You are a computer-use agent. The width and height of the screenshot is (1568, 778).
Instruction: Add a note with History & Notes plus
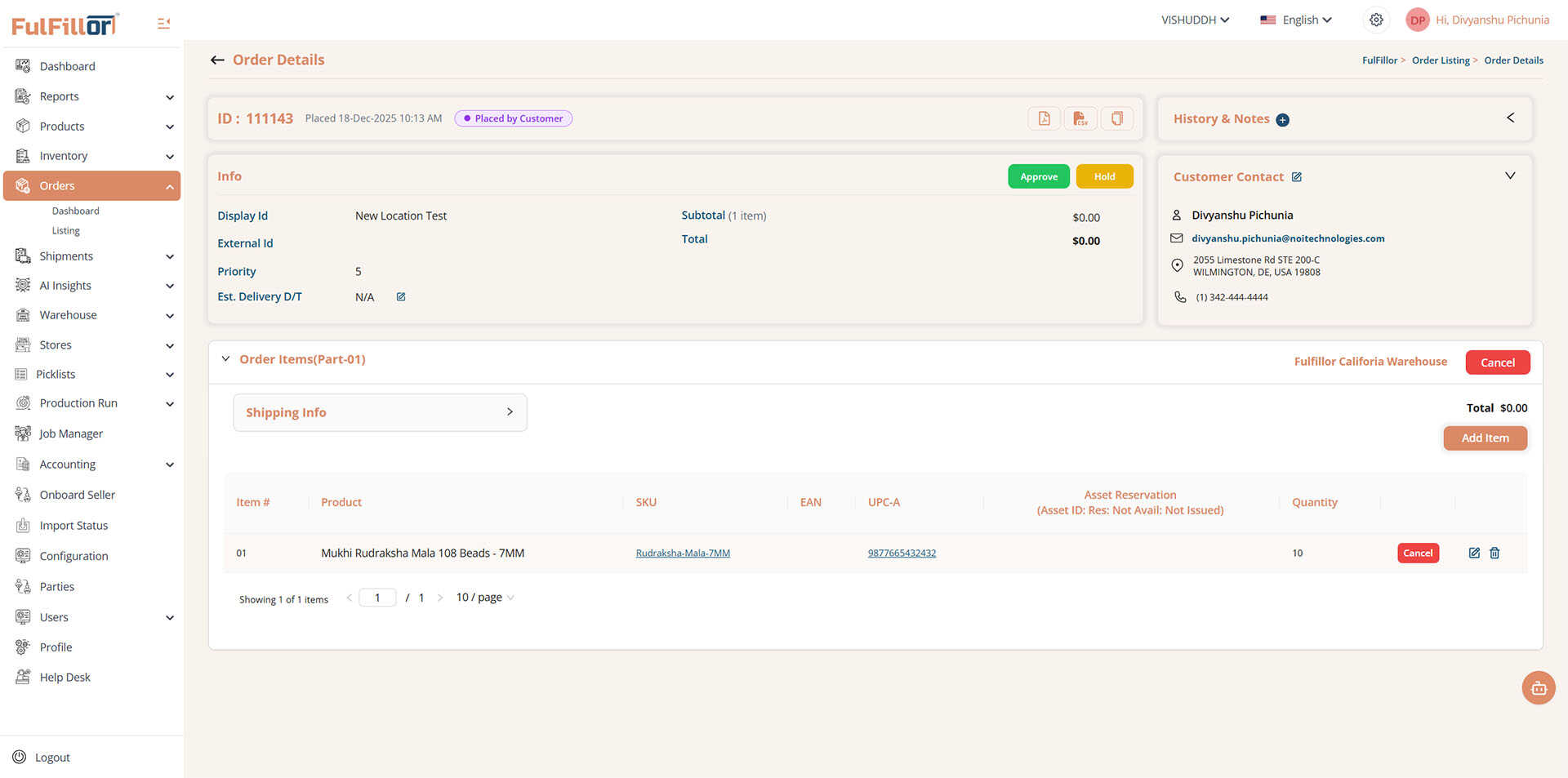click(1282, 120)
